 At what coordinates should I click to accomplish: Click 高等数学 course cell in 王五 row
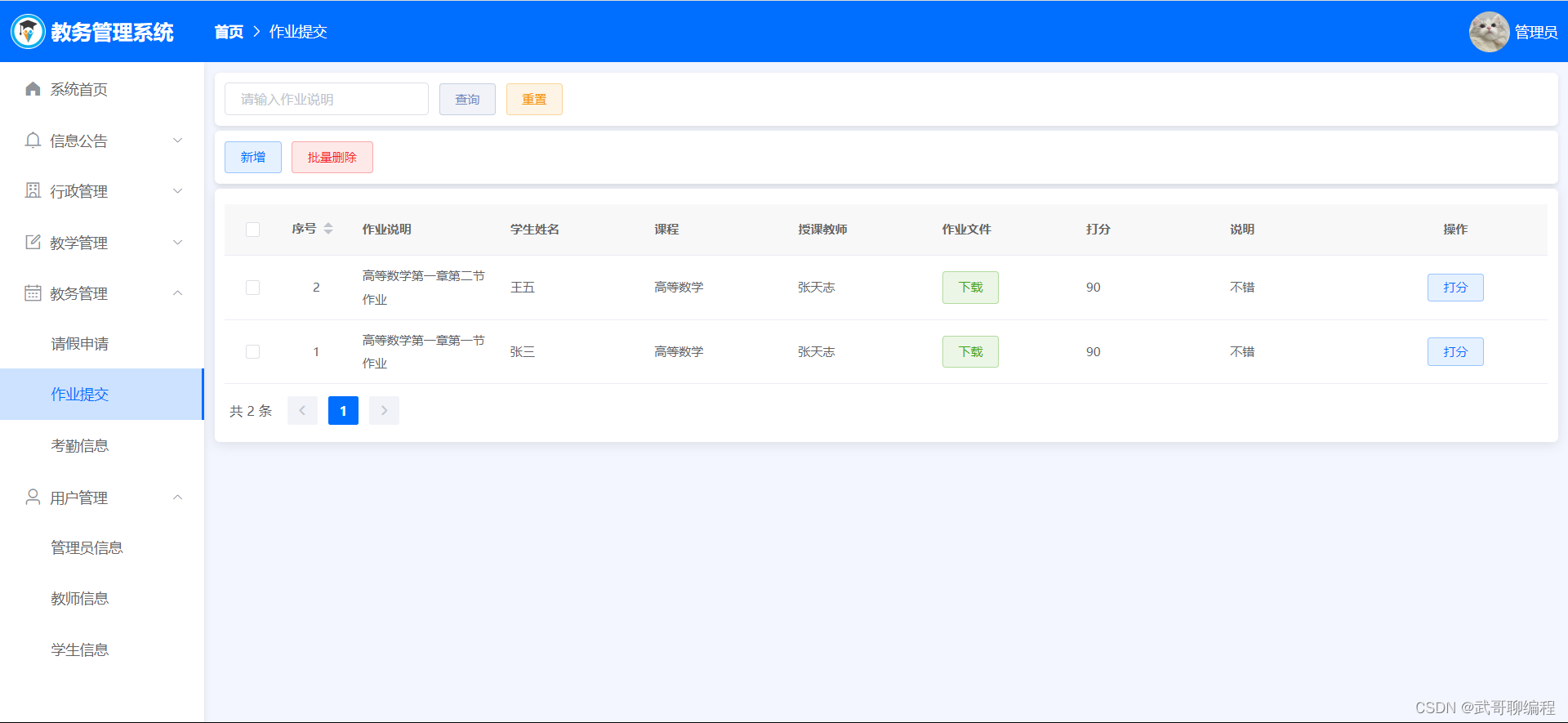[x=679, y=288]
